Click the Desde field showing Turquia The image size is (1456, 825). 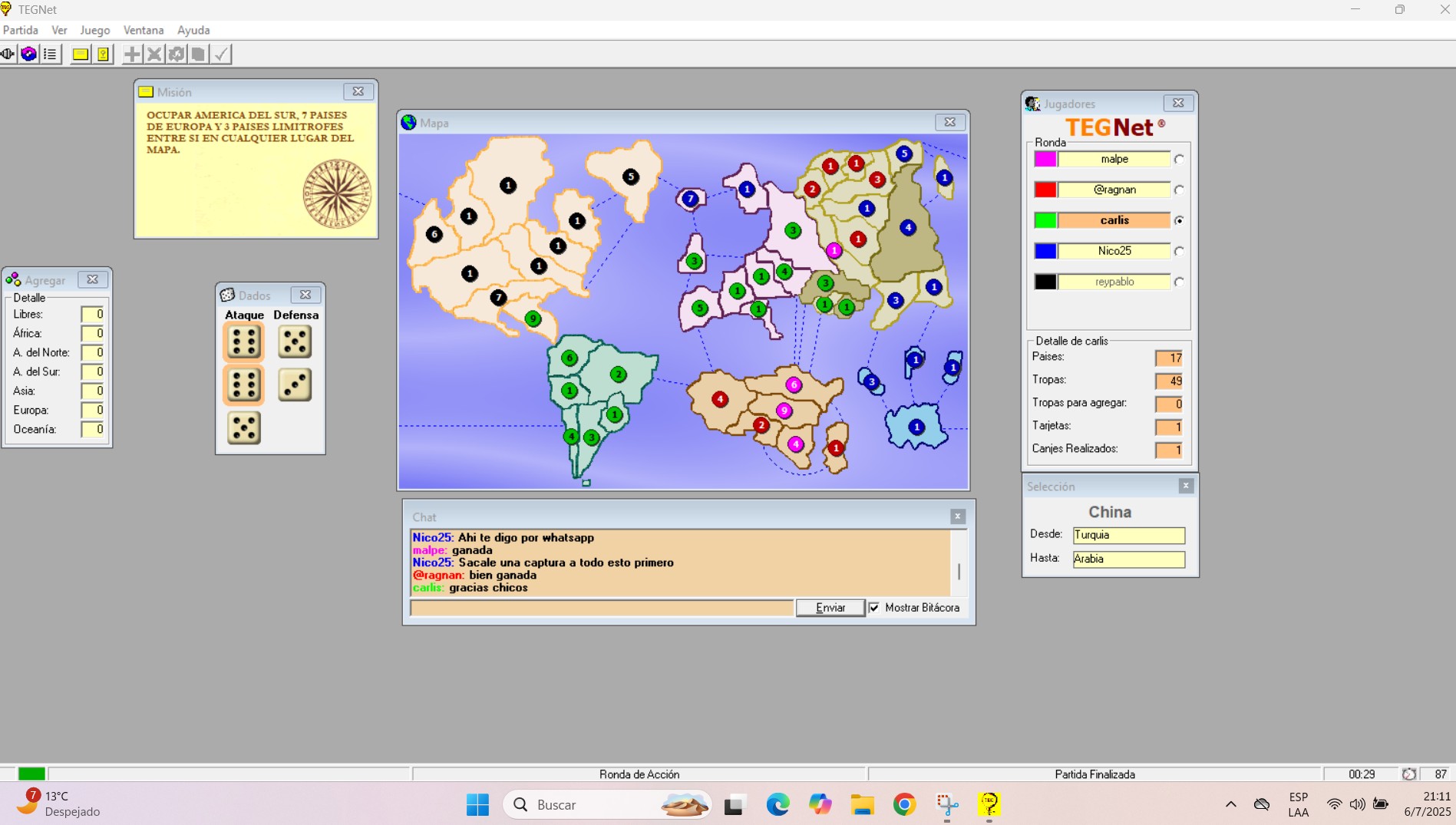[x=1128, y=535]
